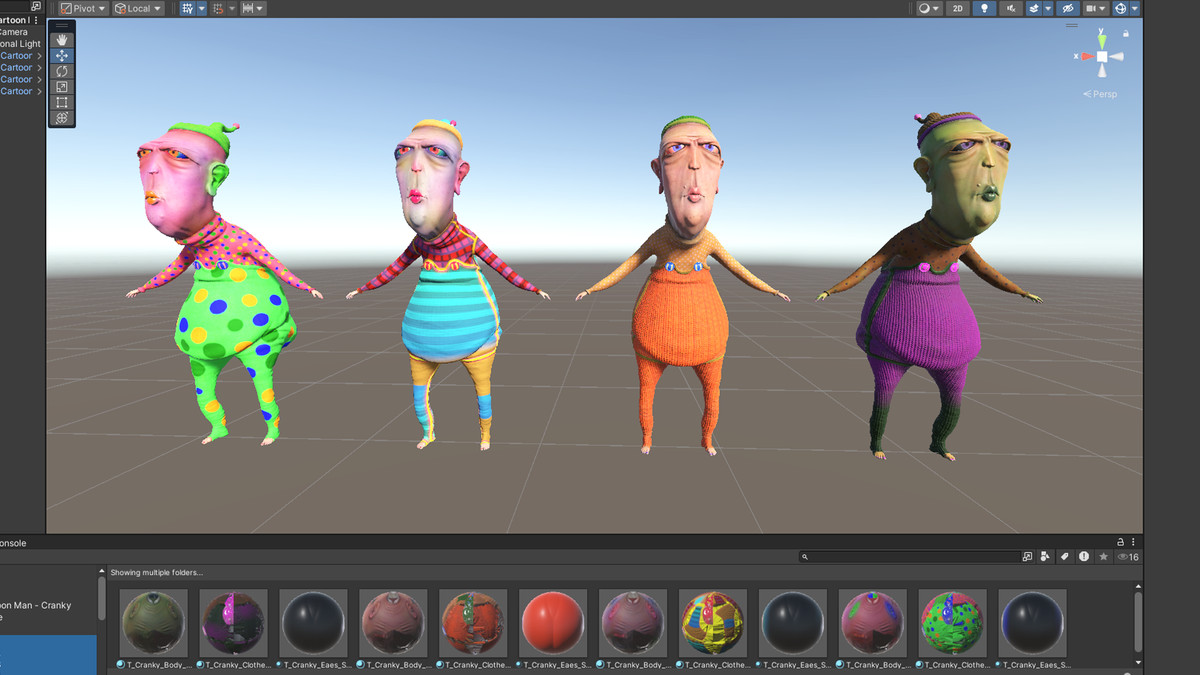Switch projection via the Persp label
Image resolution: width=1200 pixels, height=675 pixels.
[x=1100, y=94]
